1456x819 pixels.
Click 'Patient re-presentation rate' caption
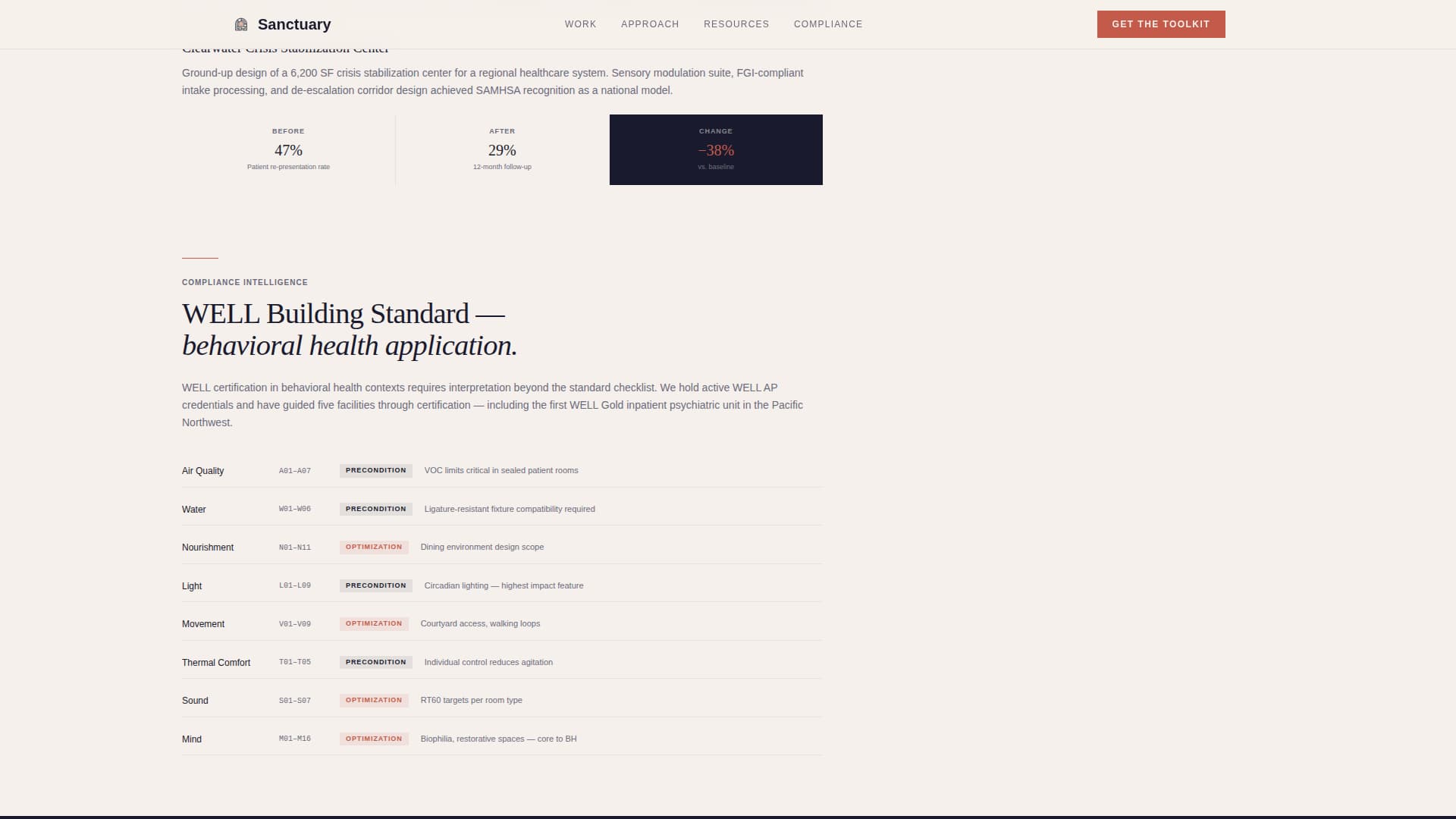[288, 167]
